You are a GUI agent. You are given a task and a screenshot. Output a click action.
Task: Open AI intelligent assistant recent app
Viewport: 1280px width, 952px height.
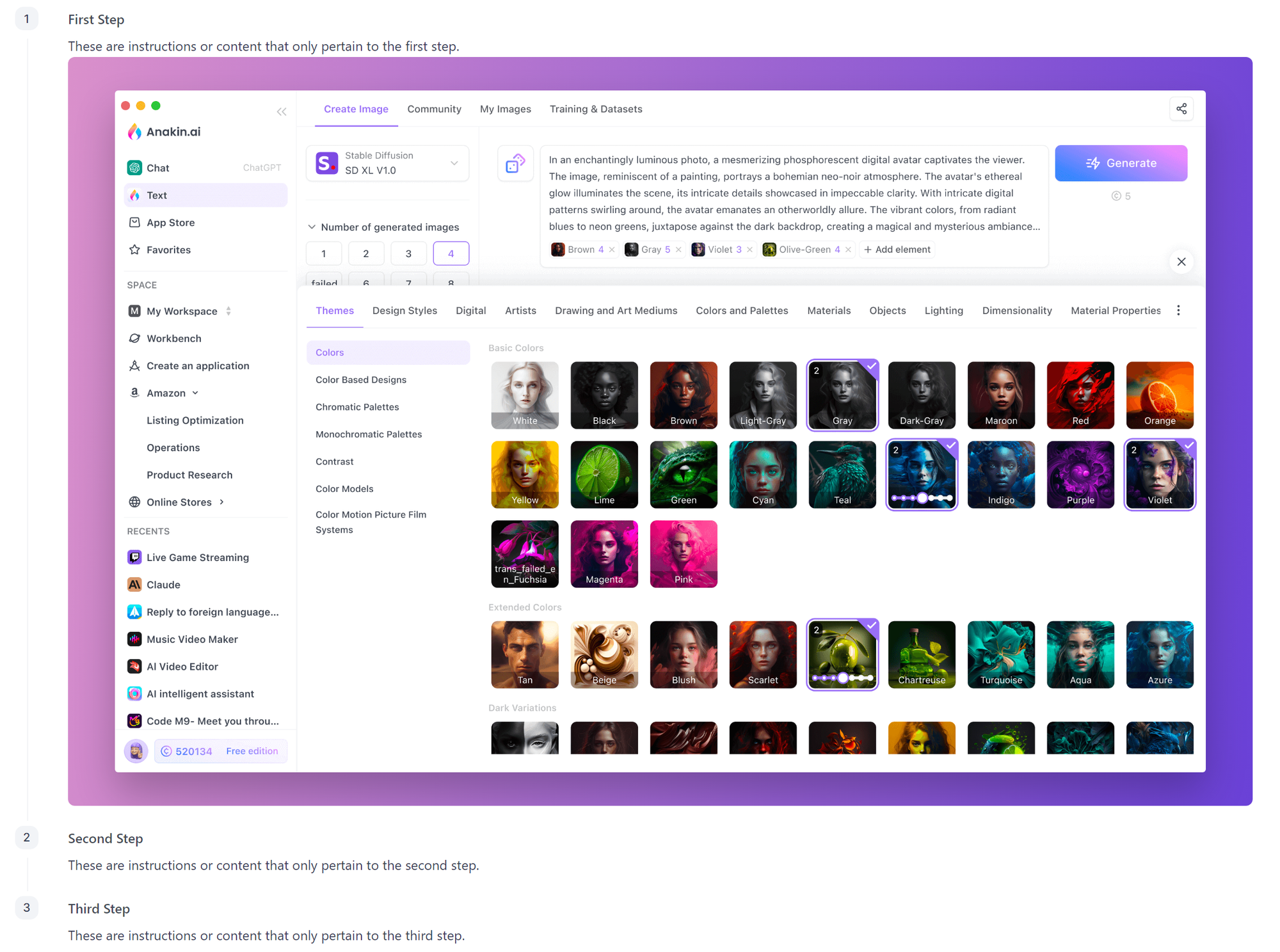(205, 694)
